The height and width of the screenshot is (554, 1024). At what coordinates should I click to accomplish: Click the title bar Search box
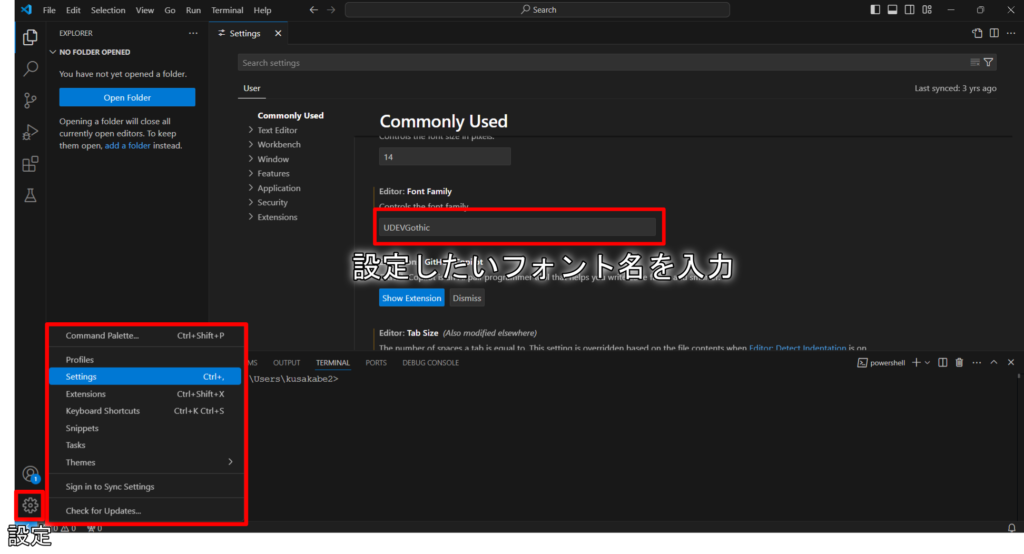tap(537, 10)
